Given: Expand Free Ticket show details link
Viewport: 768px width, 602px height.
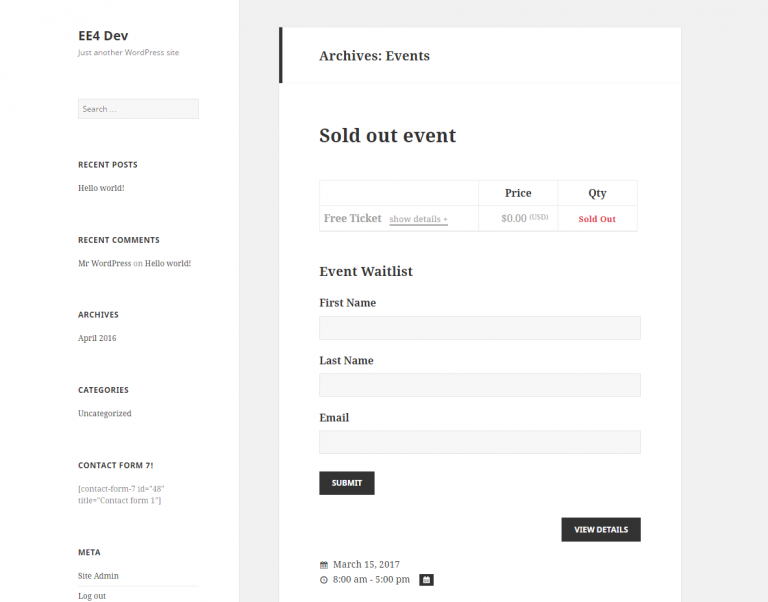Looking at the screenshot, I should click(418, 219).
